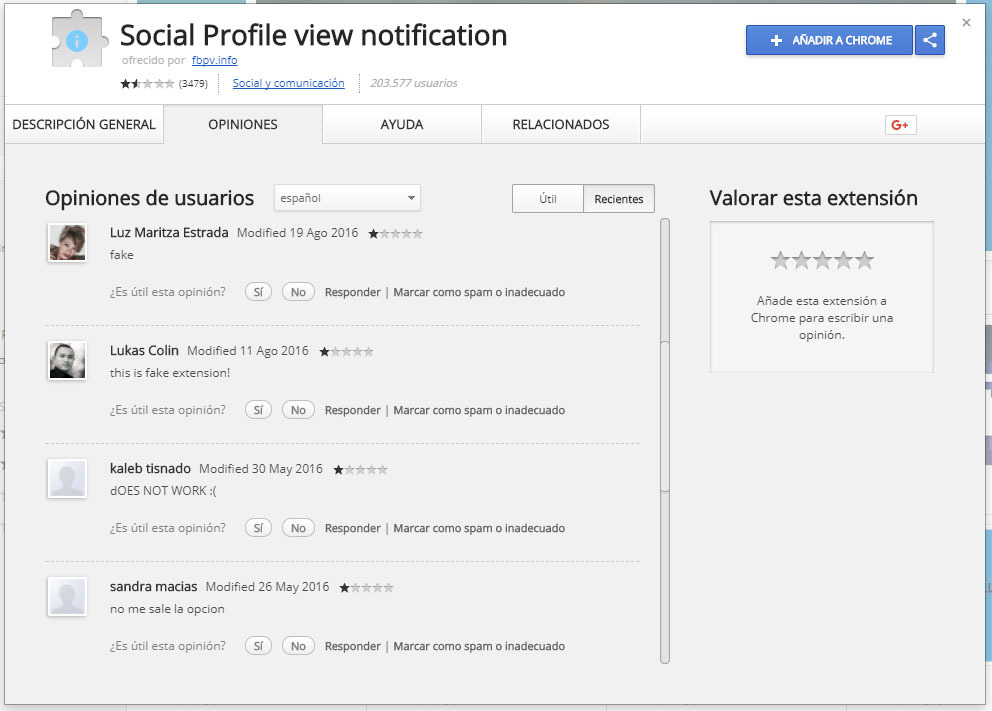Sort reviews by Recientes

[618, 198]
